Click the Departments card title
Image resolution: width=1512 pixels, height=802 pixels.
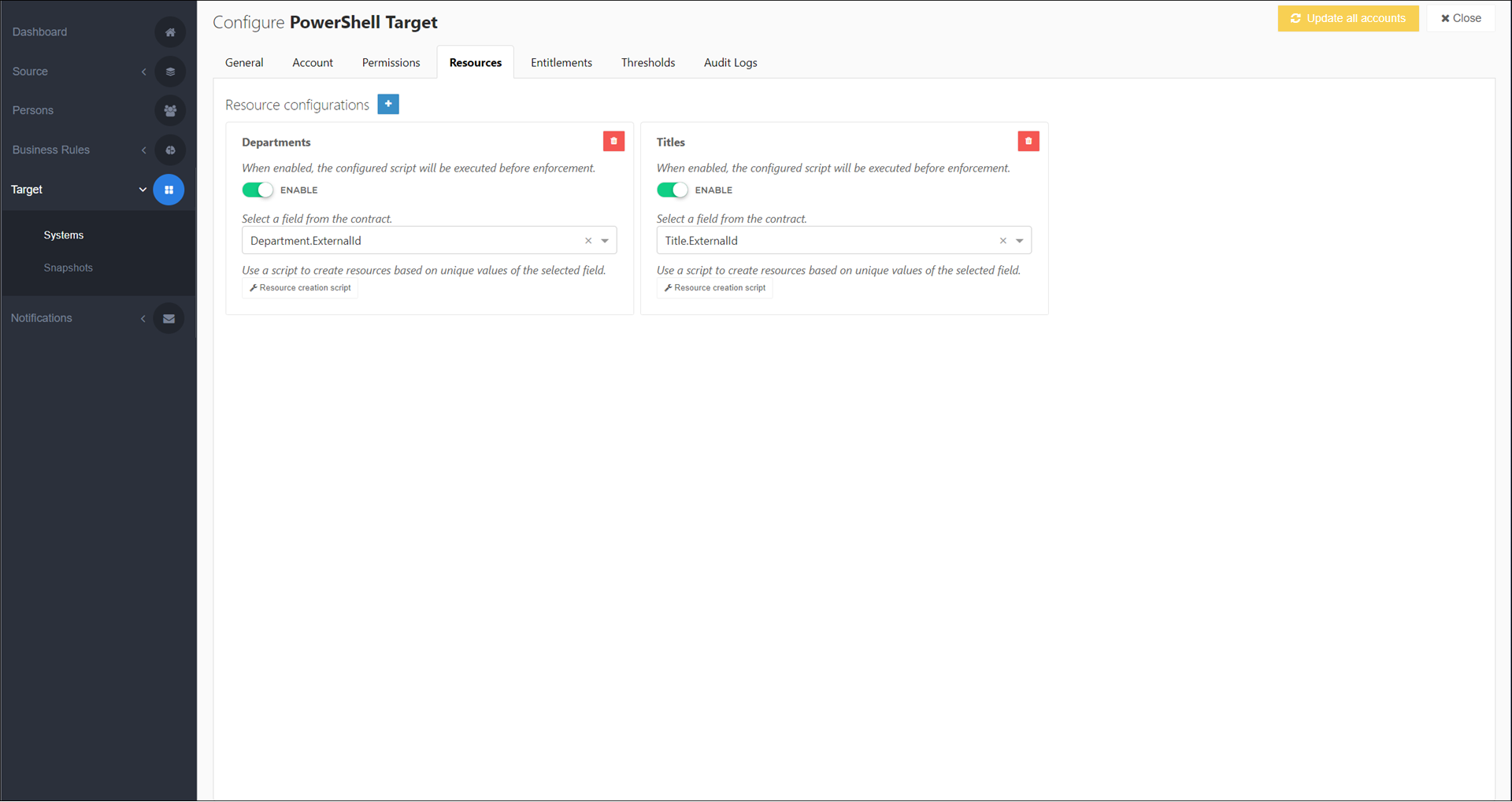(276, 142)
